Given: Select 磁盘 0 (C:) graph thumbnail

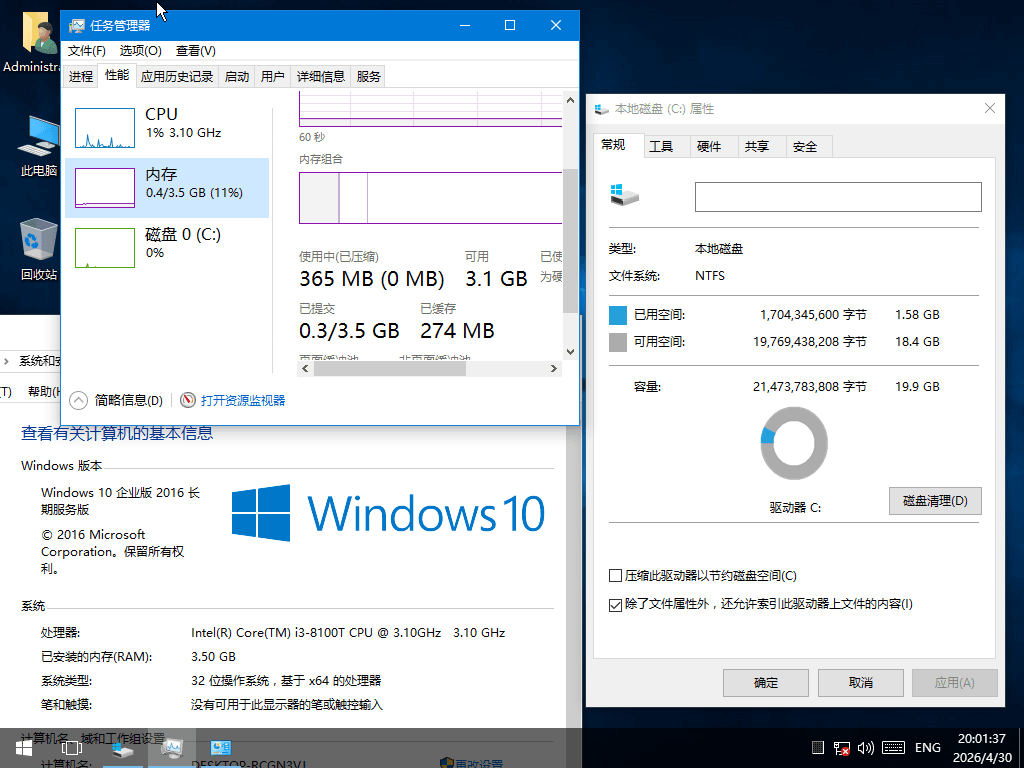Looking at the screenshot, I should 104,248.
